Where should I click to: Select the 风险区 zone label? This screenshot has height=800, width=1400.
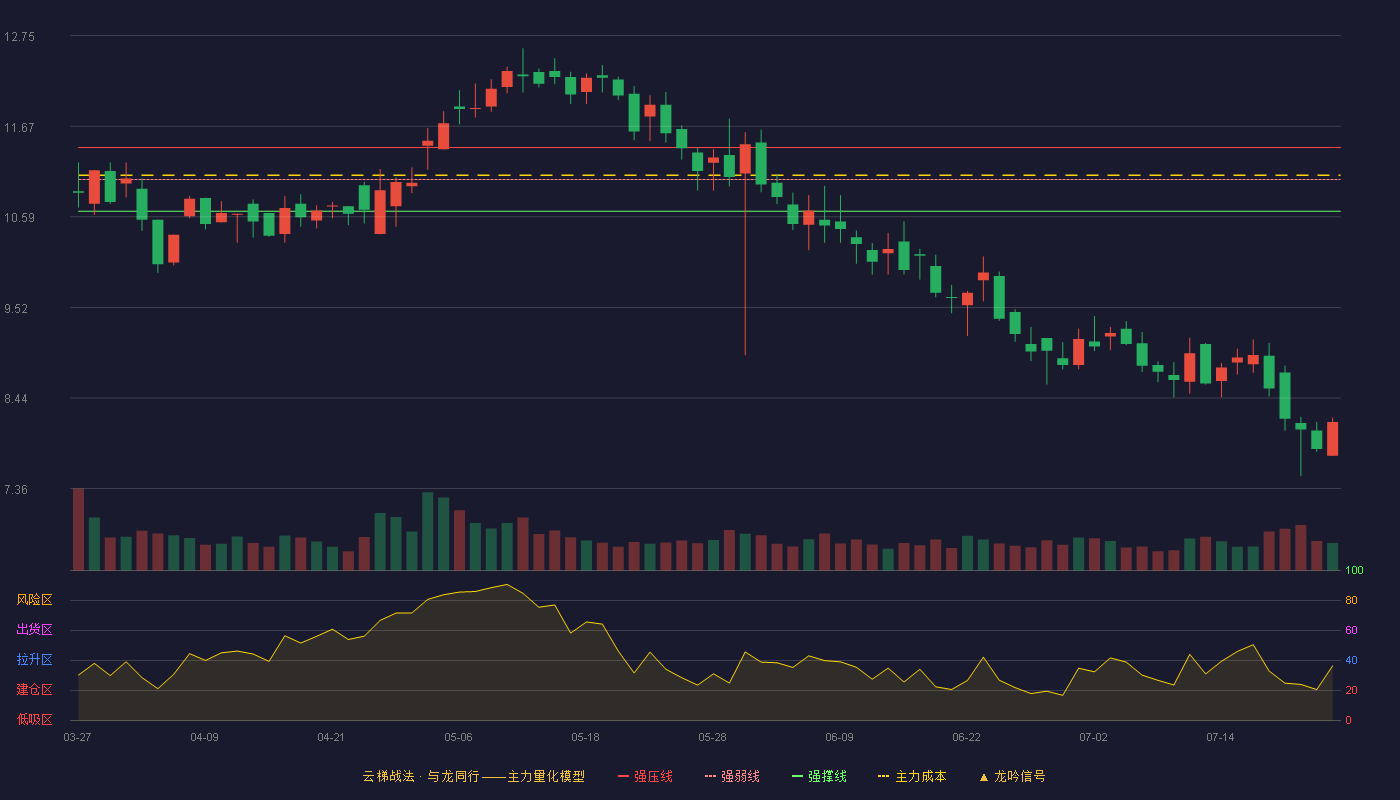(34, 600)
